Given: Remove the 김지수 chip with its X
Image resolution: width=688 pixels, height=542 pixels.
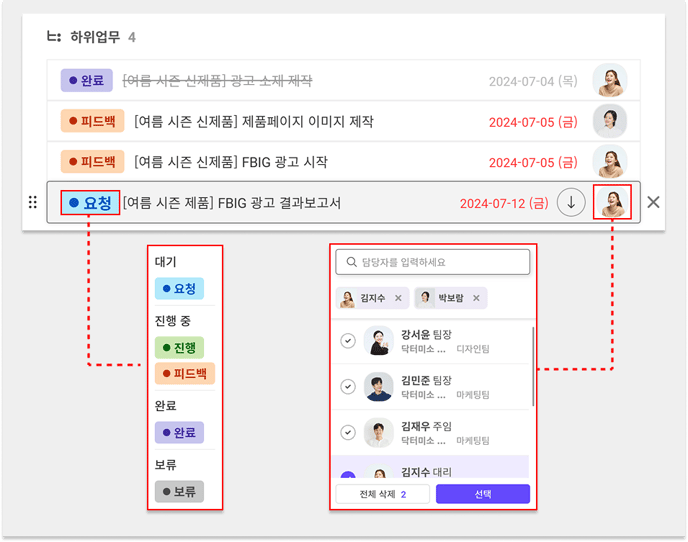Looking at the screenshot, I should click(x=398, y=298).
